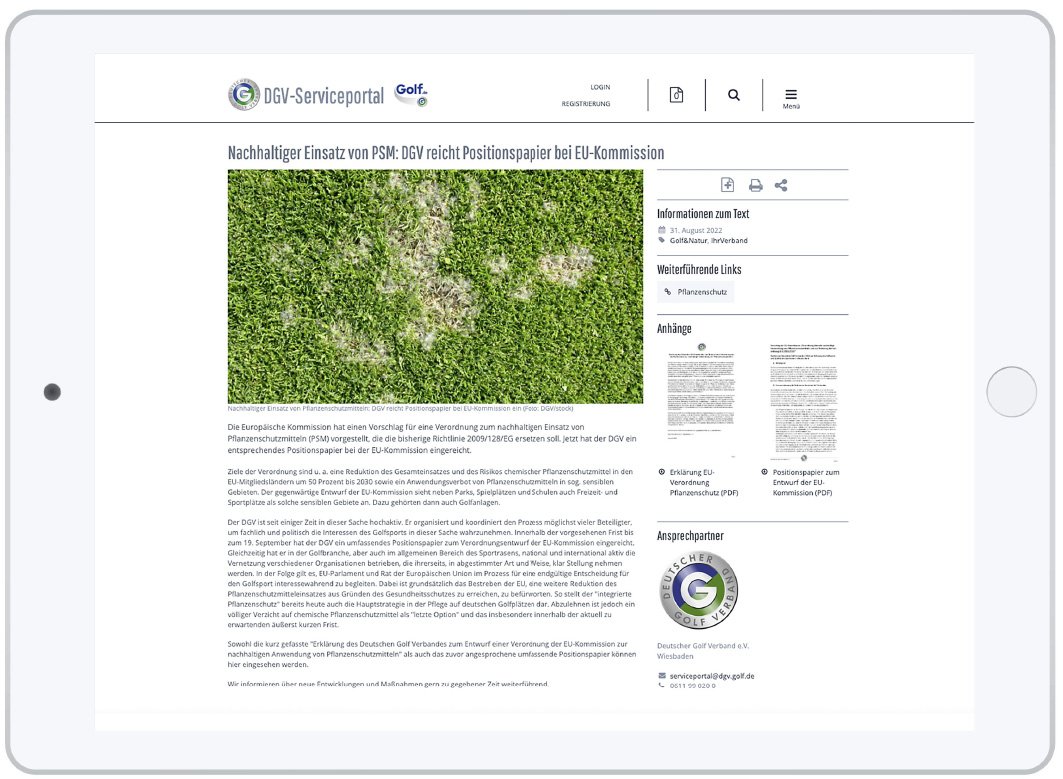Select the IhrVerband tag
The width and height of the screenshot is (1063, 779).
click(729, 241)
